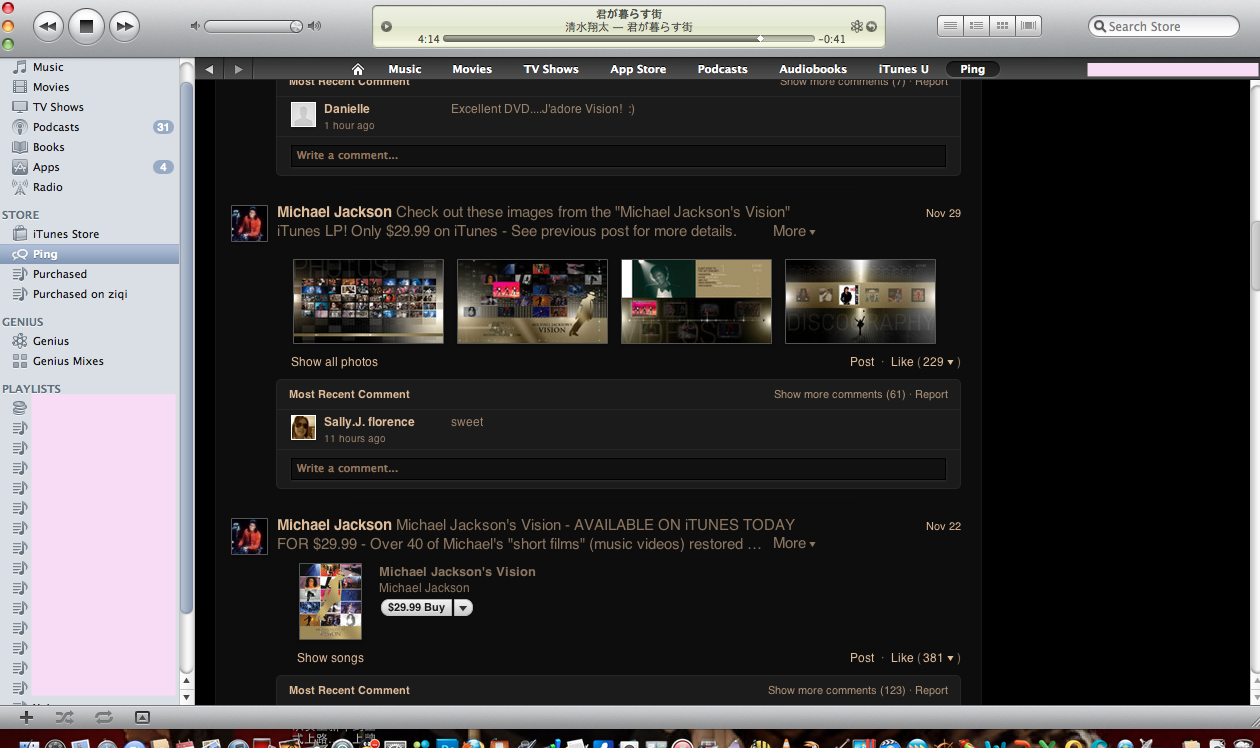Viewport: 1260px width, 748px height.
Task: Click the Genius icon in the now-playing display
Action: 856,27
